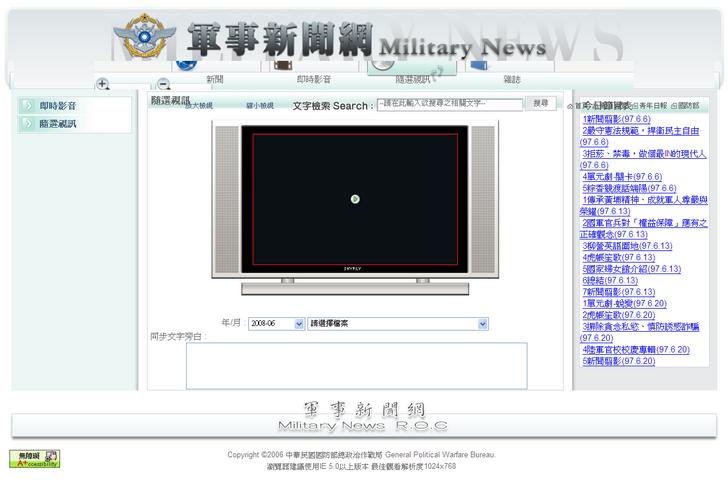Click the arrow icon beside 即時影音
728x480 pixels.
[x=28, y=106]
